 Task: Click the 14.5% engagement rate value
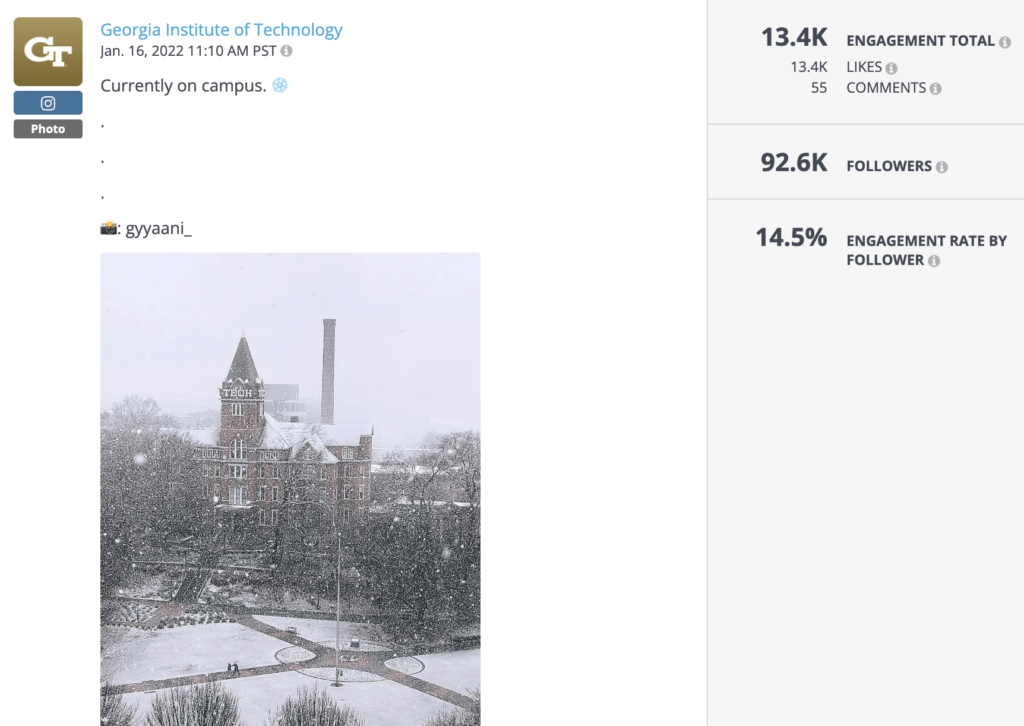[792, 239]
